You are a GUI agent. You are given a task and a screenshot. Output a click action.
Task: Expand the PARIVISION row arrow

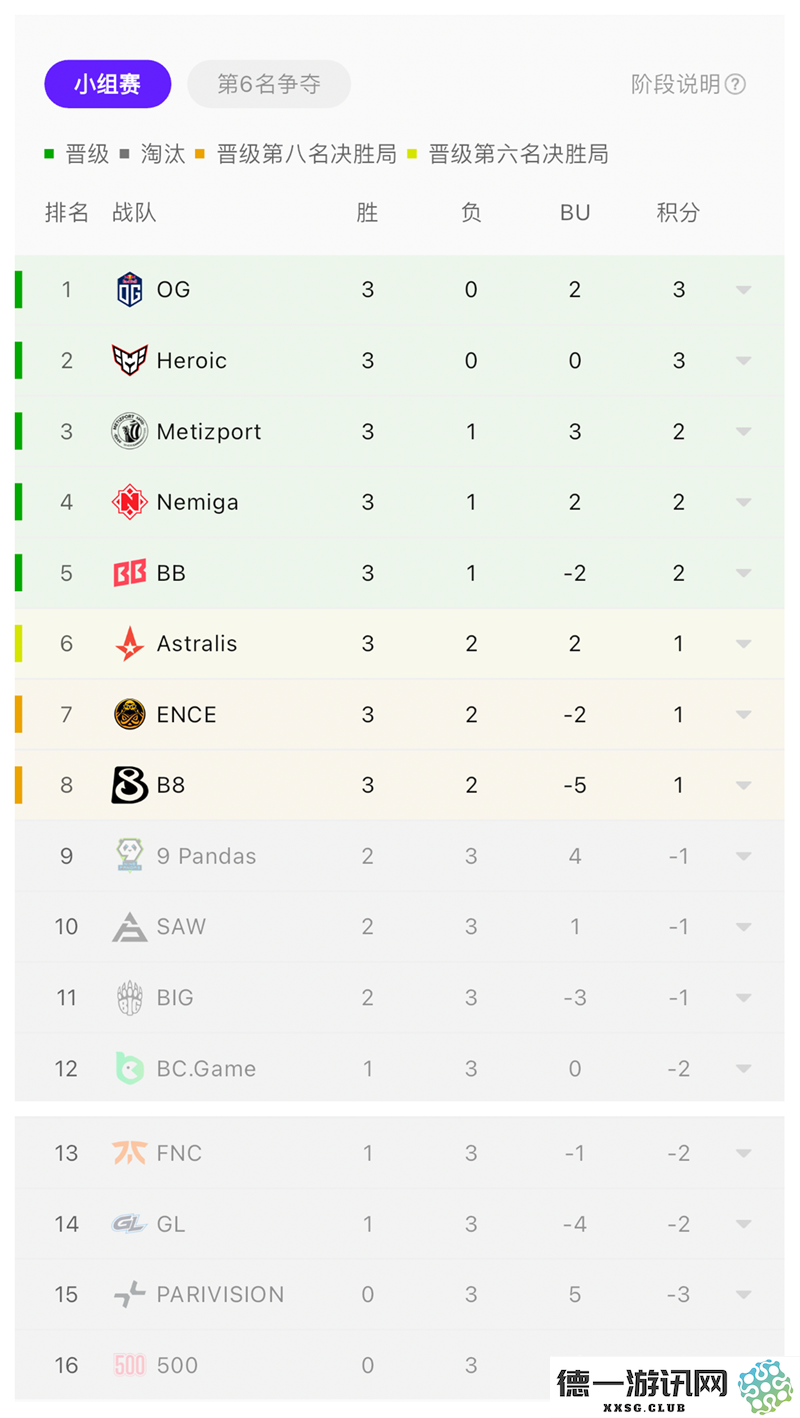tap(743, 1294)
